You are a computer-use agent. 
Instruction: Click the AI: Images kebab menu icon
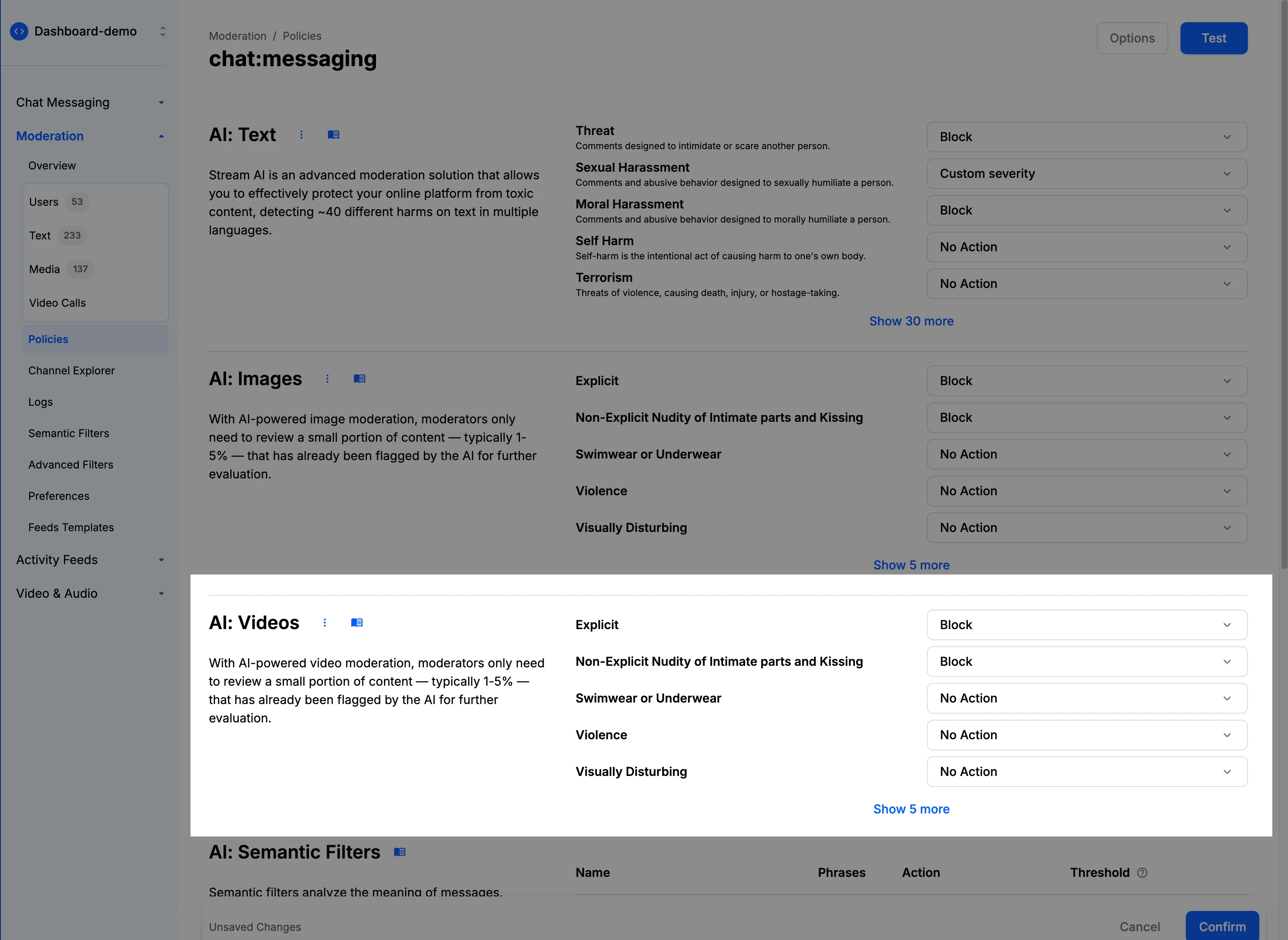pyautogui.click(x=327, y=378)
